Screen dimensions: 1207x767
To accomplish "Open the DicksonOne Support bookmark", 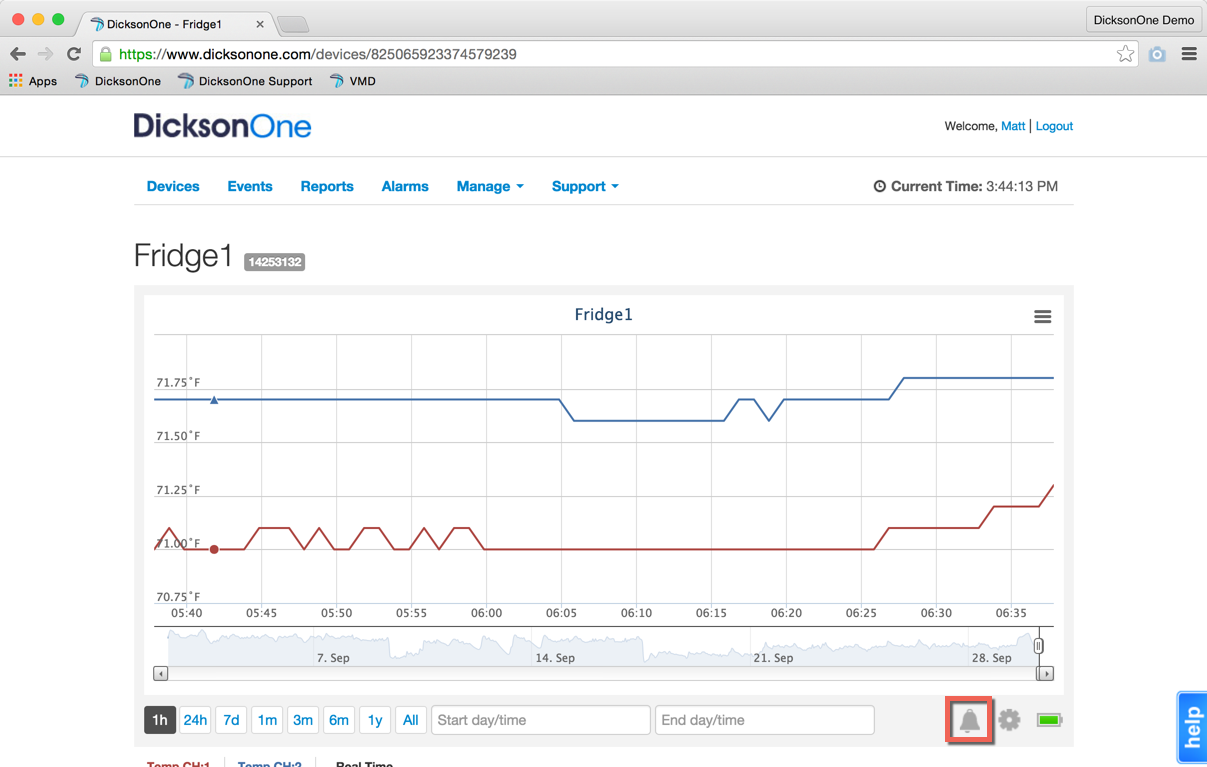I will coord(245,81).
